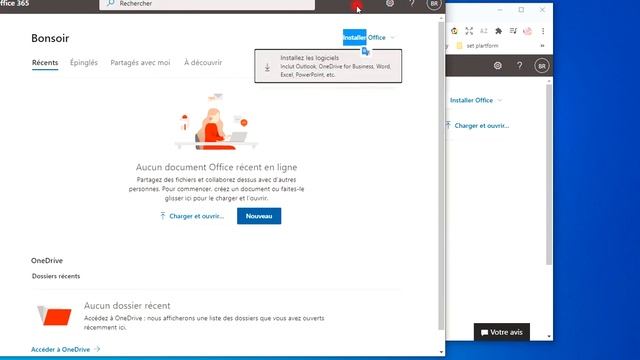Follow the Accéder à OneDrive link
The height and width of the screenshot is (360, 640).
(65, 349)
